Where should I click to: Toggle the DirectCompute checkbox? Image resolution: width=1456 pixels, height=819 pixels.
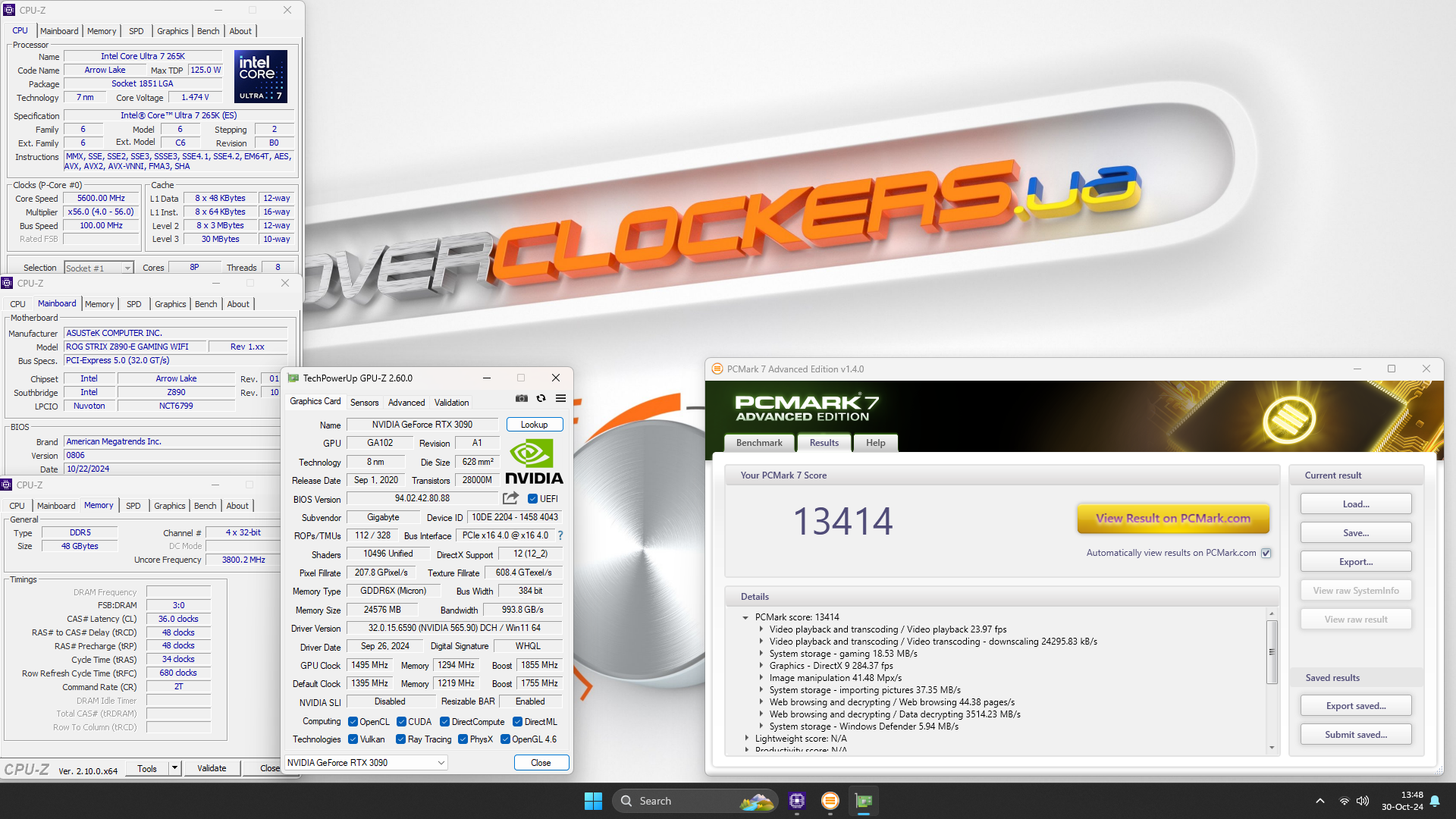click(x=445, y=722)
